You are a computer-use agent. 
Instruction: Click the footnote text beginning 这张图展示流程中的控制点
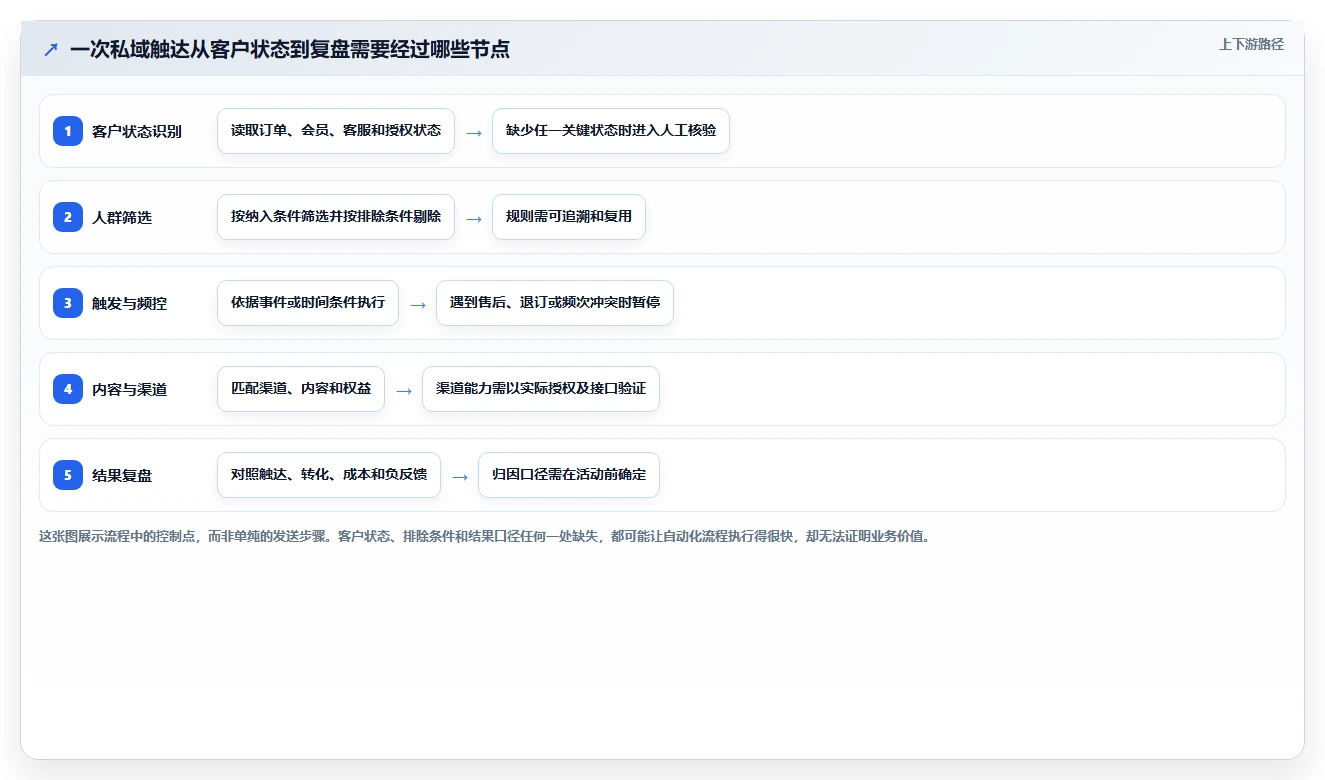pyautogui.click(x=485, y=536)
